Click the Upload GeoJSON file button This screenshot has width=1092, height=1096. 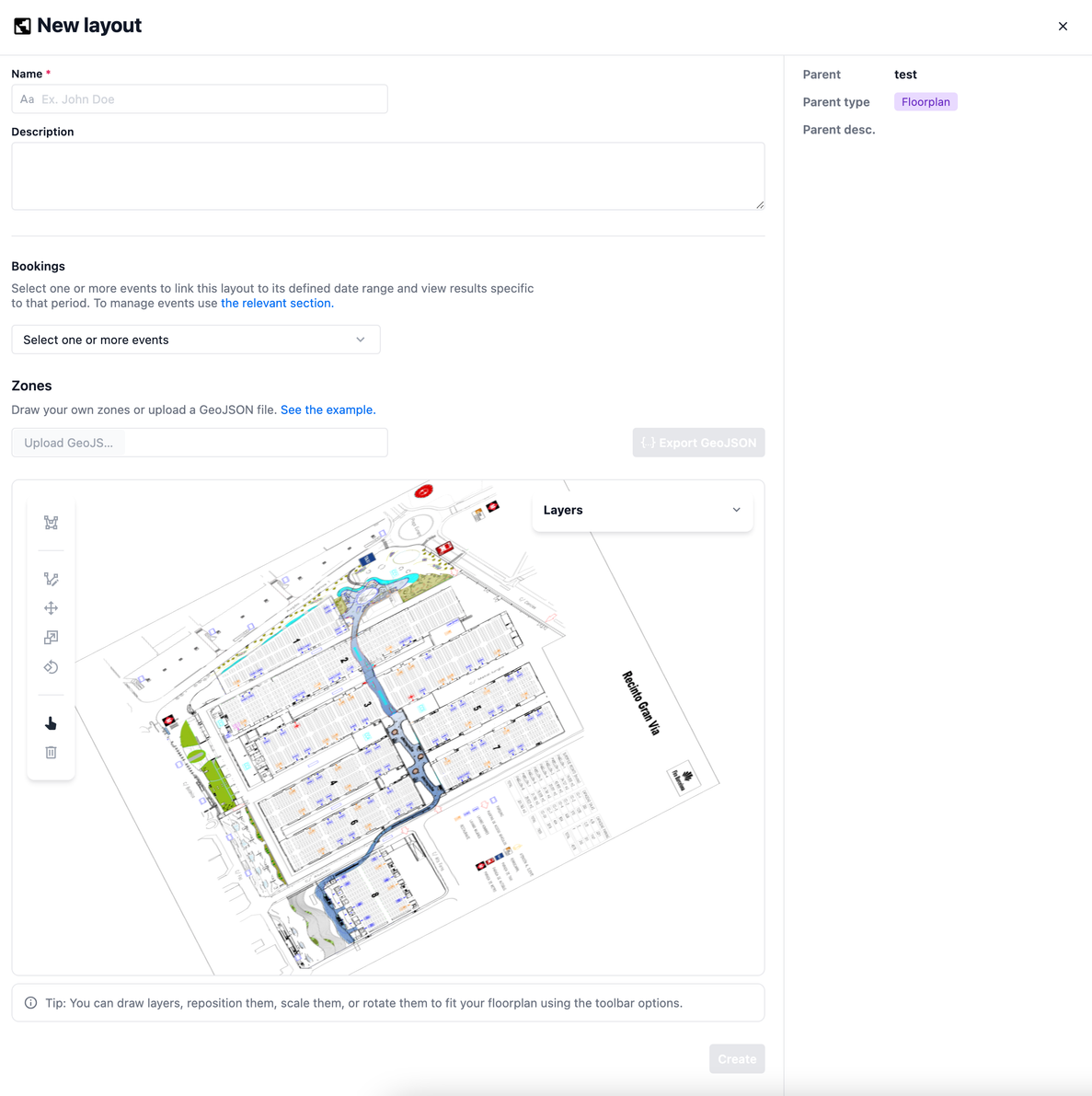[69, 443]
